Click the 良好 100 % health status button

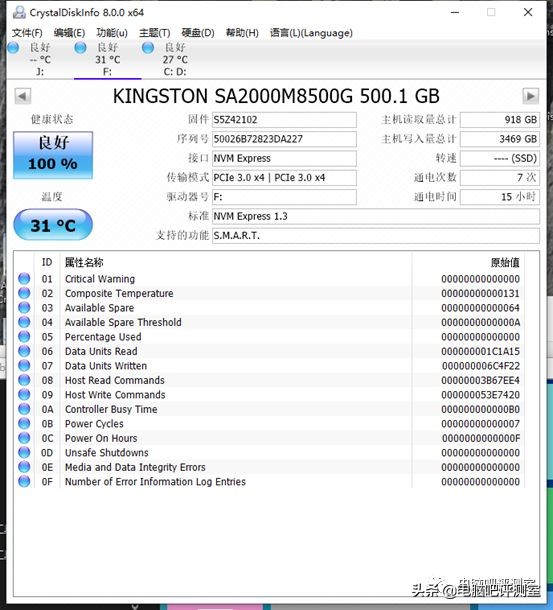pyautogui.click(x=53, y=155)
